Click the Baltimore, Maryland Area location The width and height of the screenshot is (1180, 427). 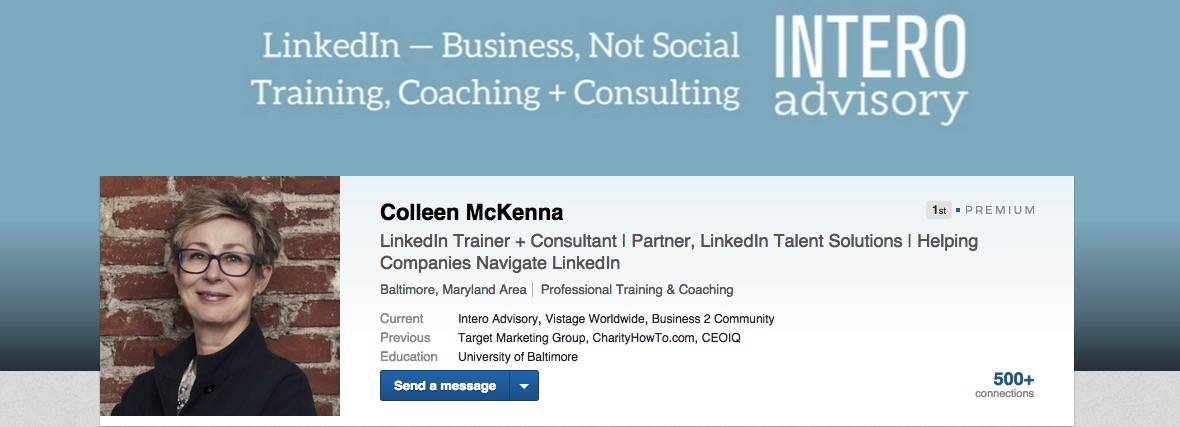[x=453, y=290]
